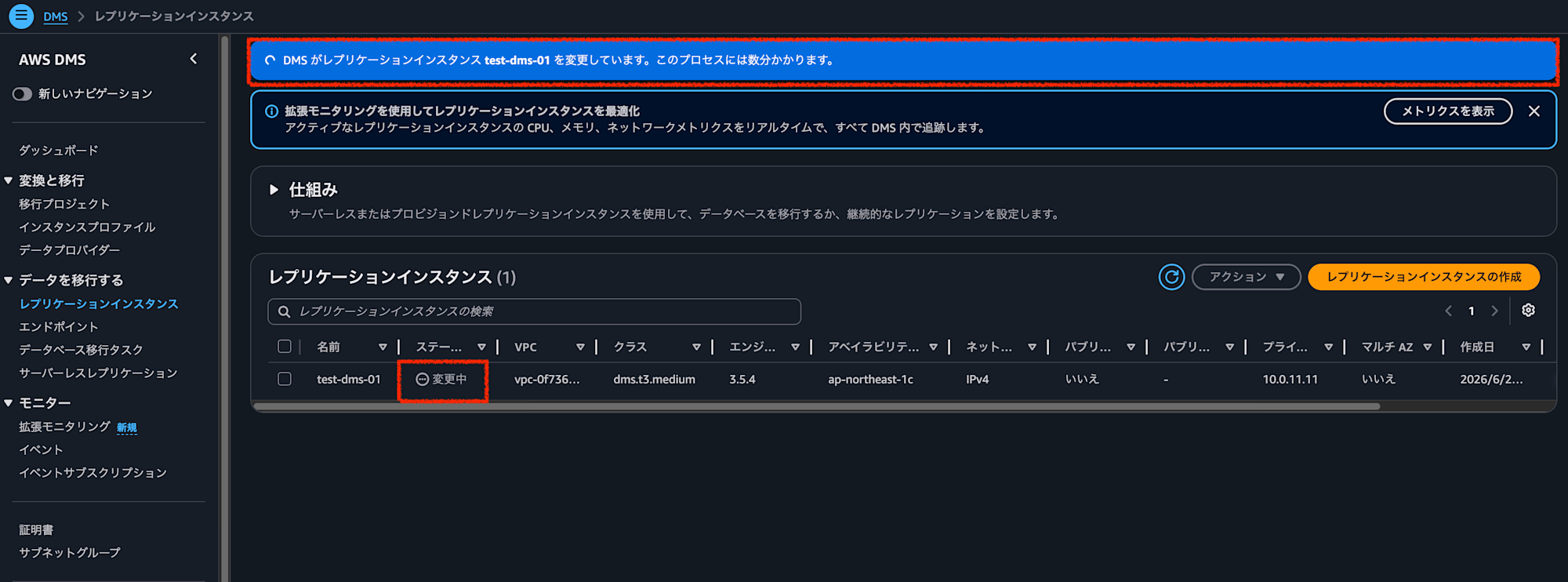Open サーバーレスレプリケーション in sidebar

coord(98,373)
